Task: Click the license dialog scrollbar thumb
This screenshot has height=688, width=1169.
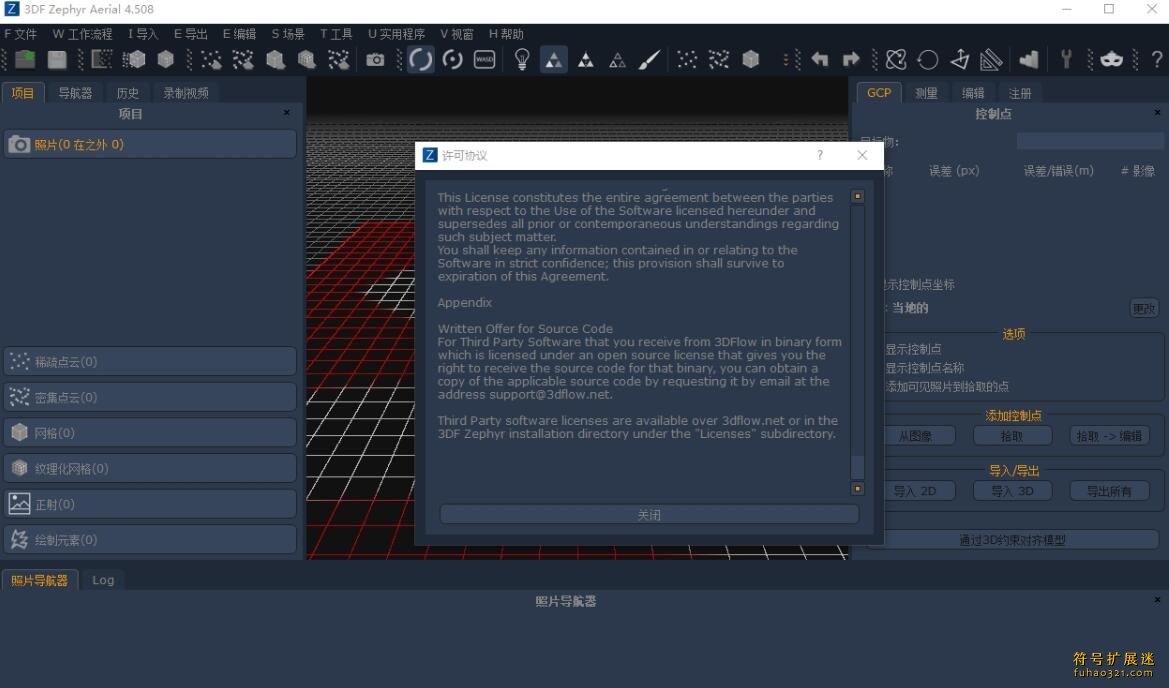Action: click(857, 466)
